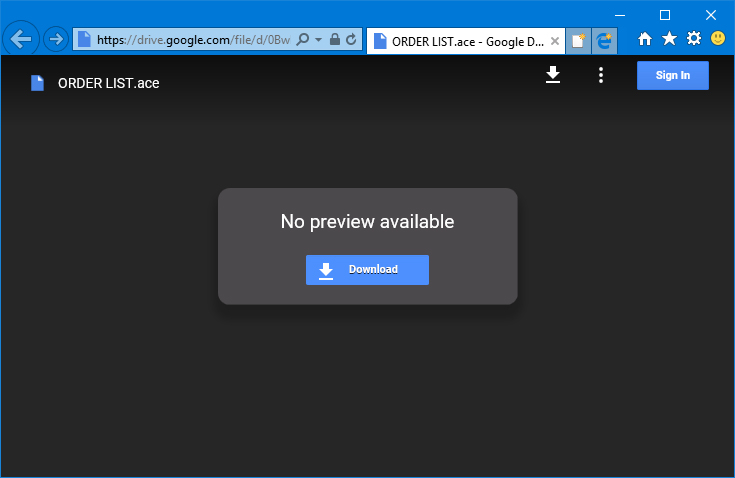Go to the browser Home page icon
The image size is (735, 478).
pyautogui.click(x=645, y=38)
